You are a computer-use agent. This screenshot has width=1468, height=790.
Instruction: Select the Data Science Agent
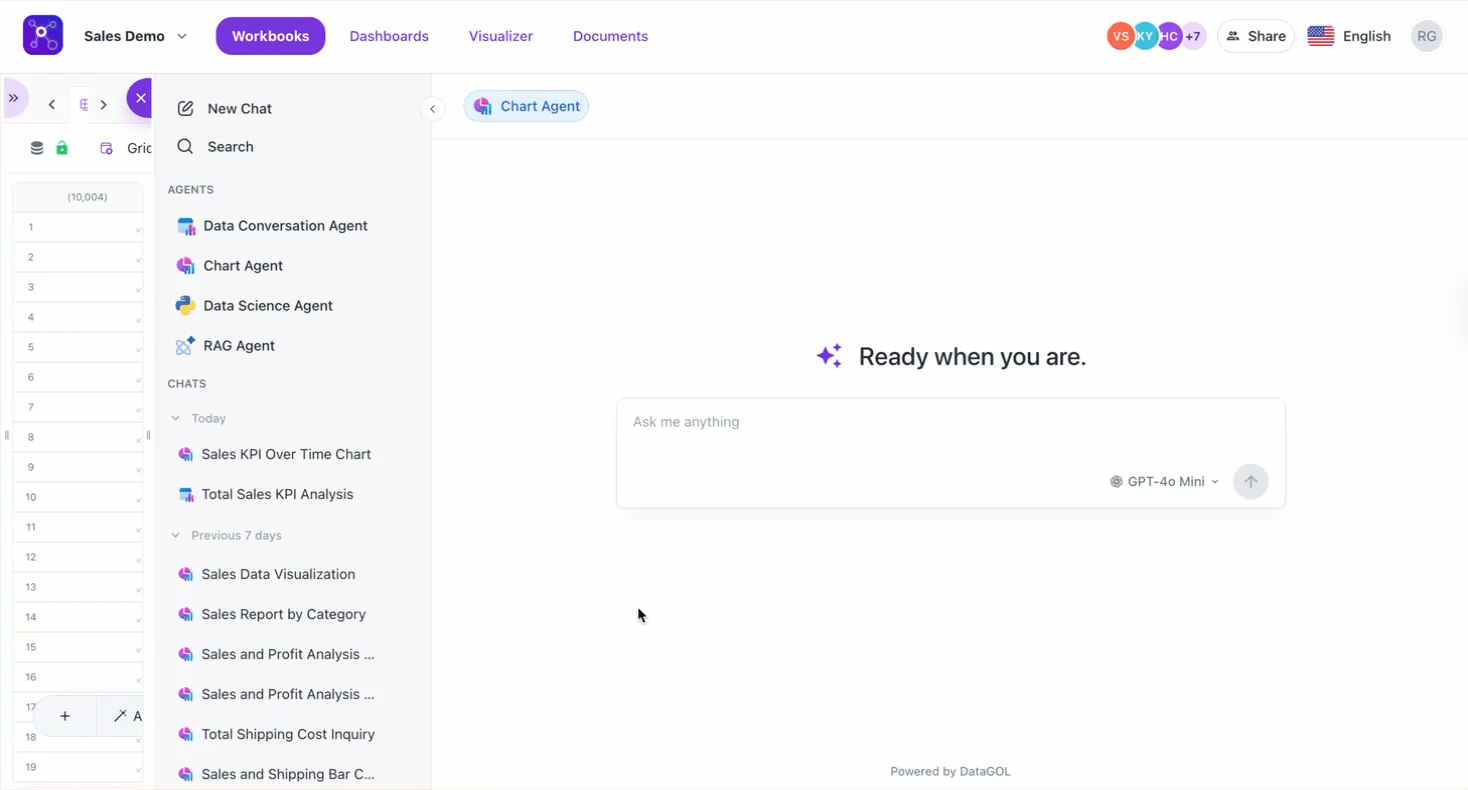[267, 306]
